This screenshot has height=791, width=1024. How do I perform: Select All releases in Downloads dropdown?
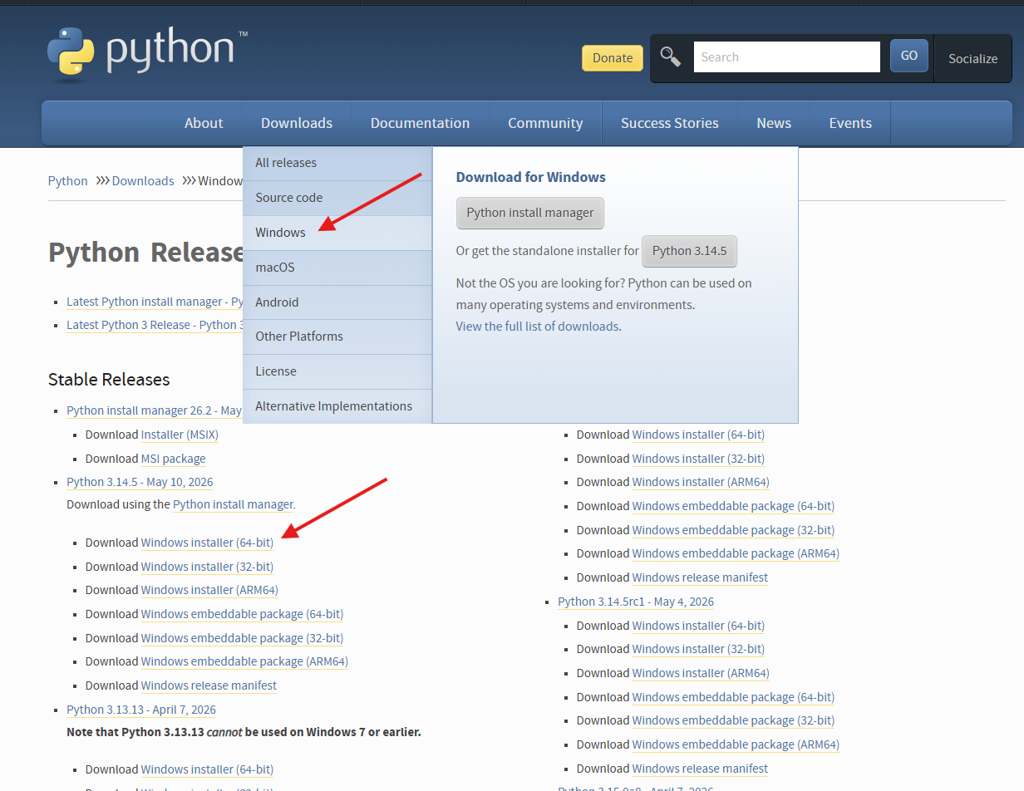tap(337, 163)
